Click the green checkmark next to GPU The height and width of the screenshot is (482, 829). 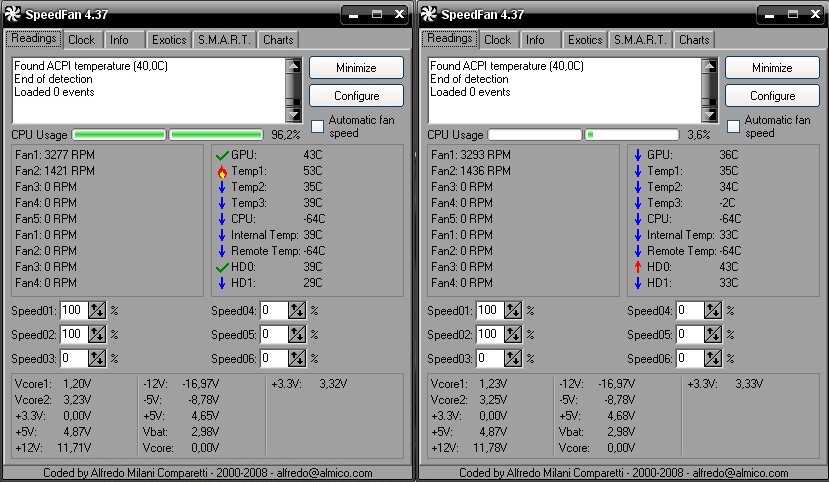[222, 155]
